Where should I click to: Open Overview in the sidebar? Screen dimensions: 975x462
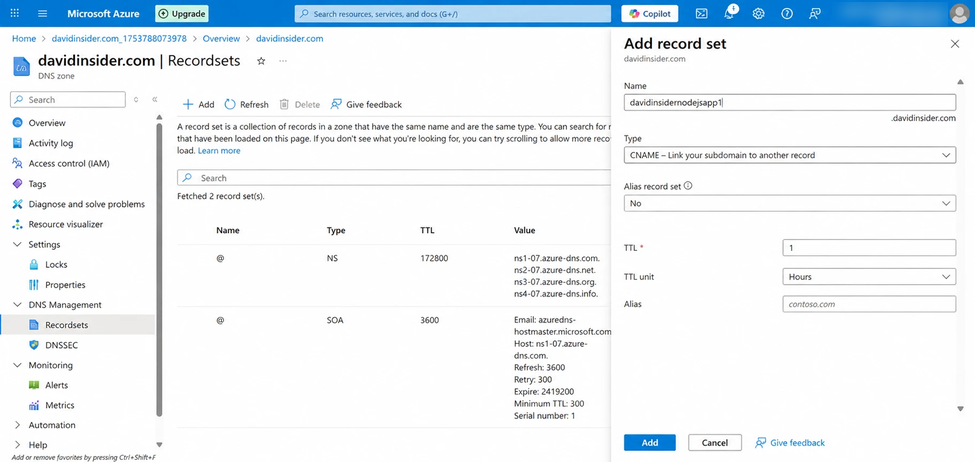tap(47, 123)
